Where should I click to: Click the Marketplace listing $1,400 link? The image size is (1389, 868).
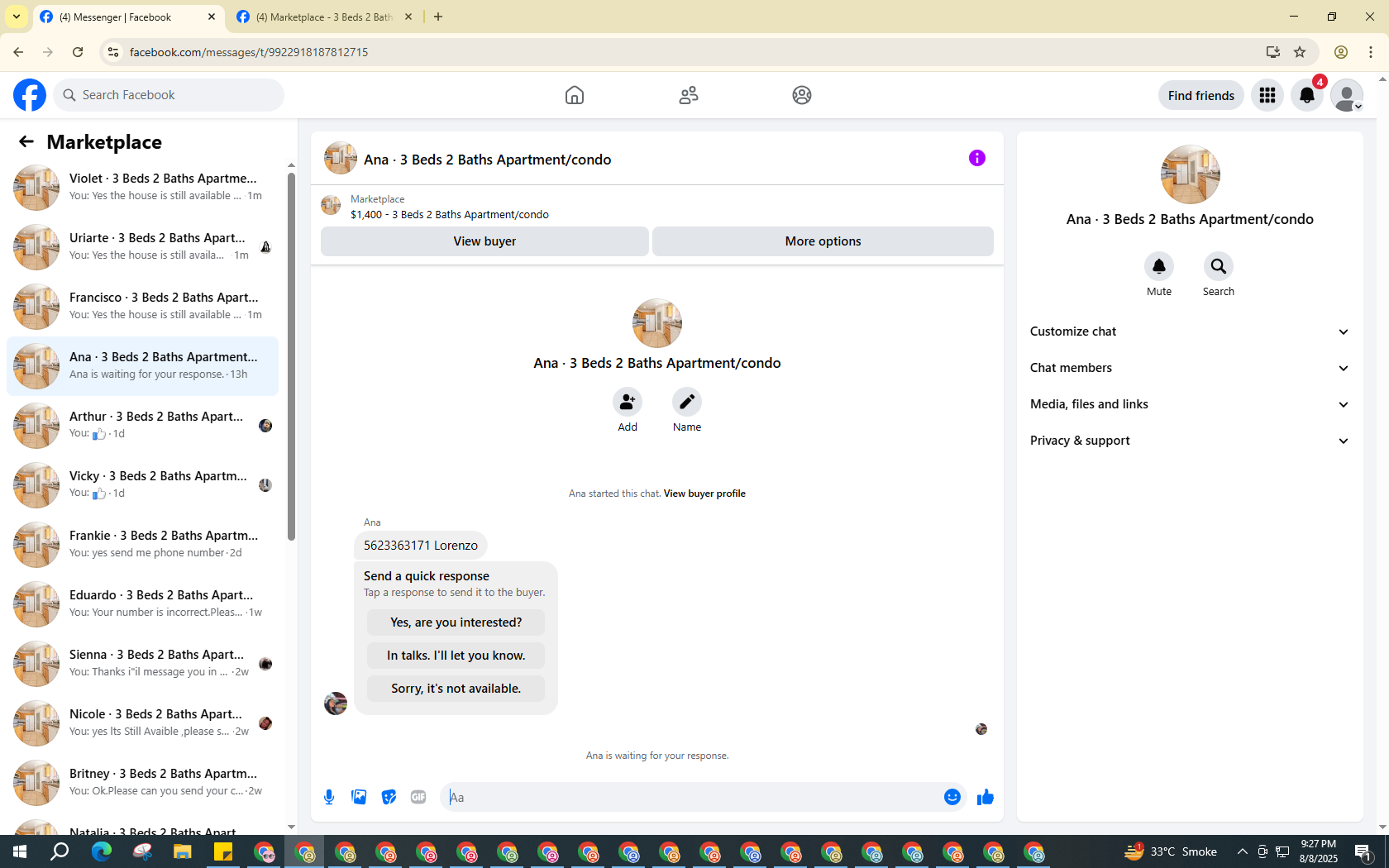[449, 215]
